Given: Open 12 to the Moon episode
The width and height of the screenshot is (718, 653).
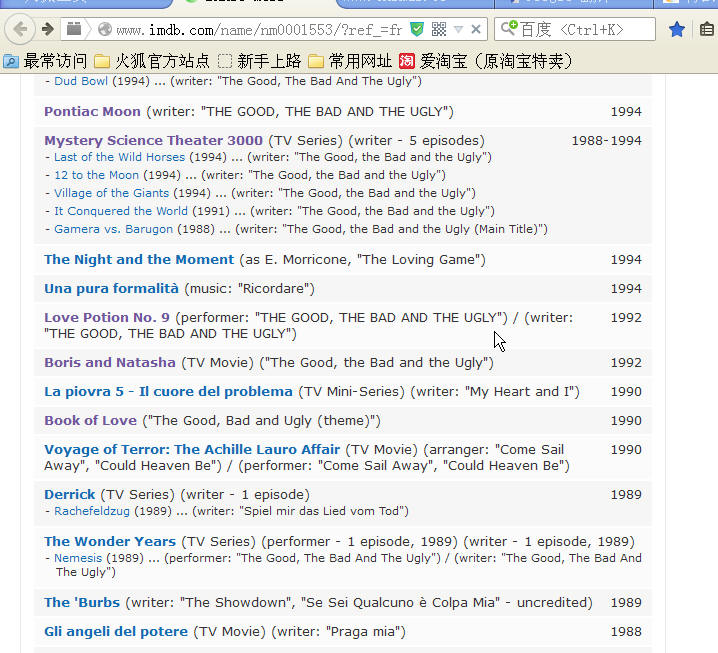Looking at the screenshot, I should (96, 175).
